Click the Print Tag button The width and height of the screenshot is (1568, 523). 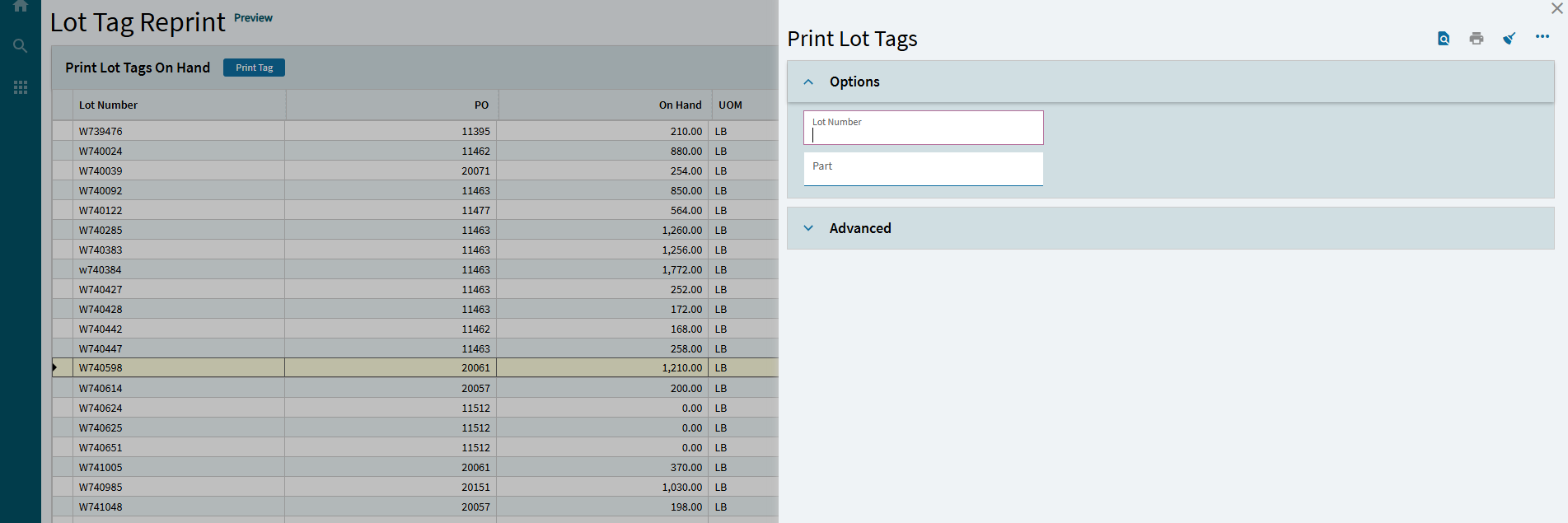click(254, 68)
